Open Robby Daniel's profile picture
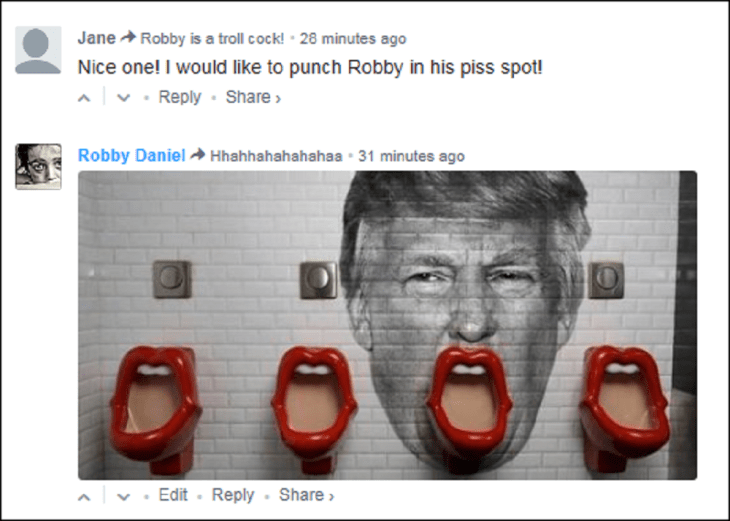 tap(38, 166)
